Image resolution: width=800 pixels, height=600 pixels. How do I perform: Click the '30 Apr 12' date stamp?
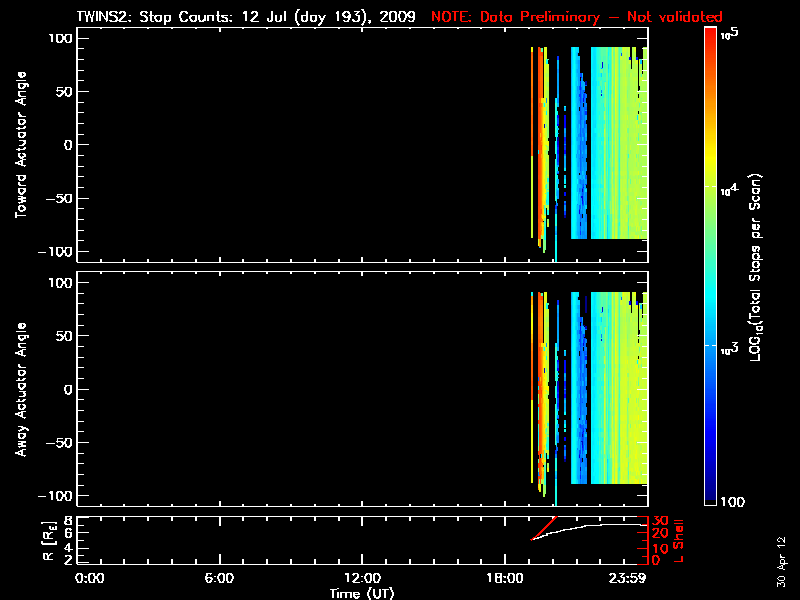click(783, 558)
